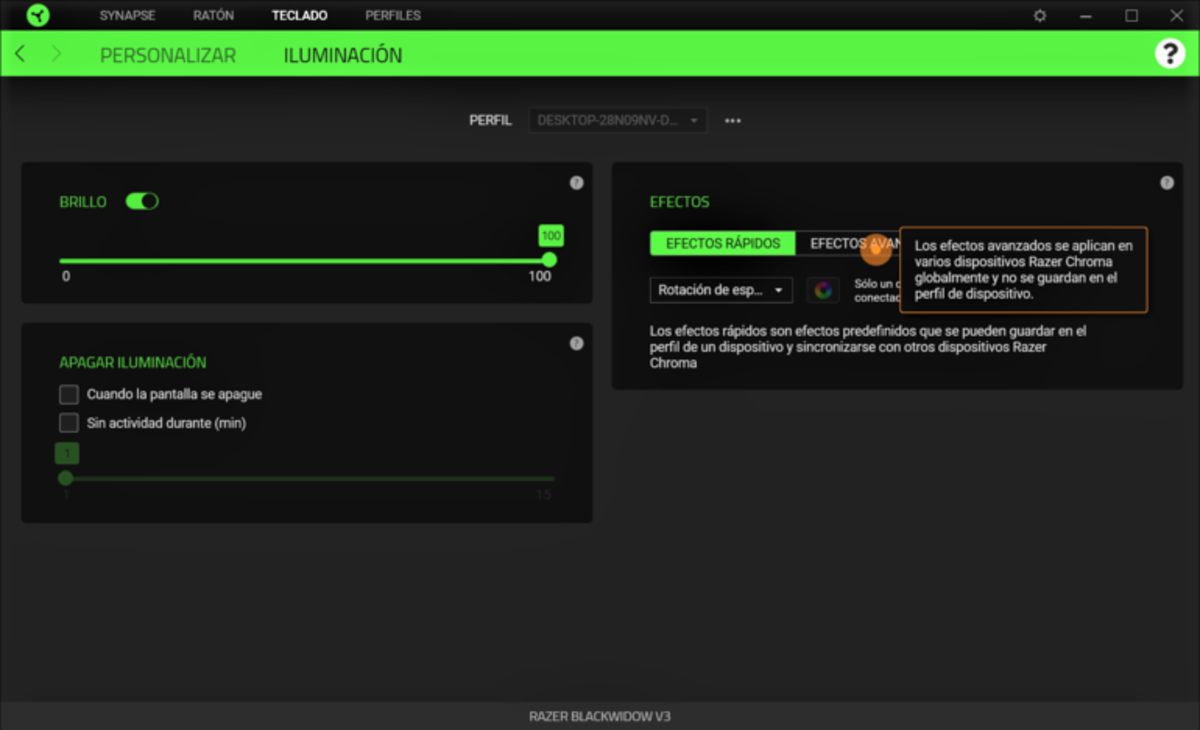Open the Ratón section
This screenshot has width=1200, height=730.
click(213, 15)
